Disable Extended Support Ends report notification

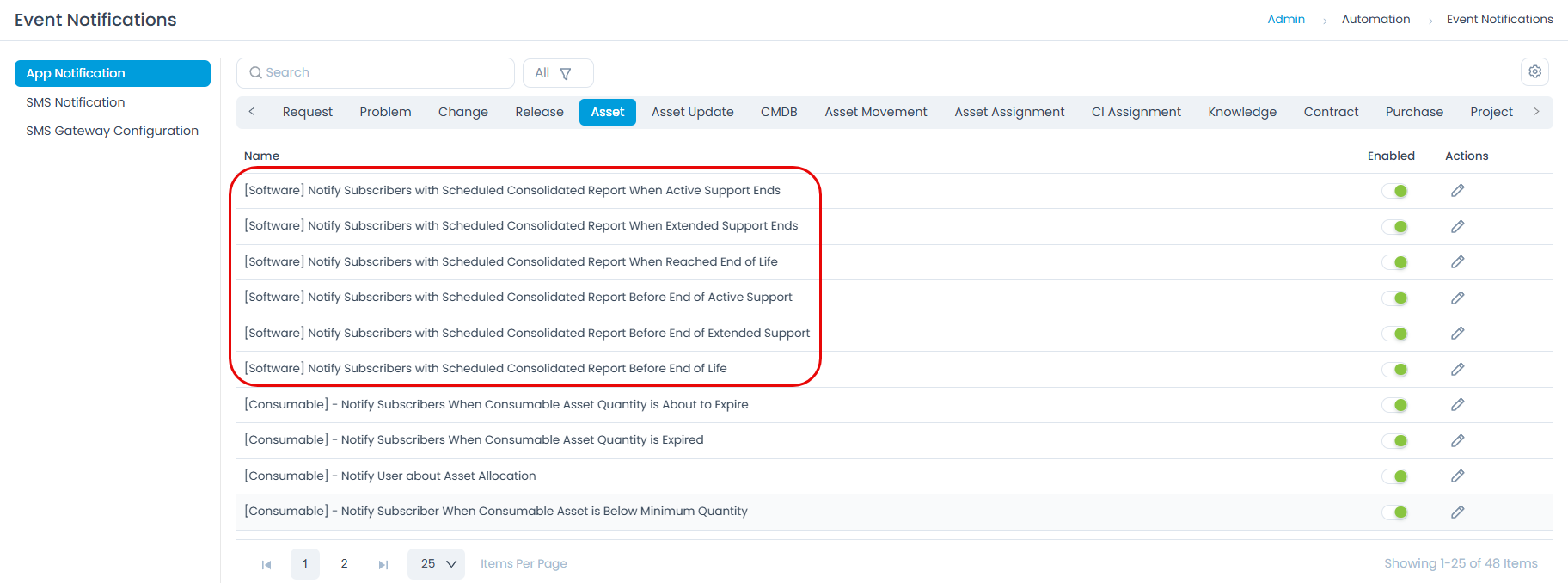click(1394, 227)
